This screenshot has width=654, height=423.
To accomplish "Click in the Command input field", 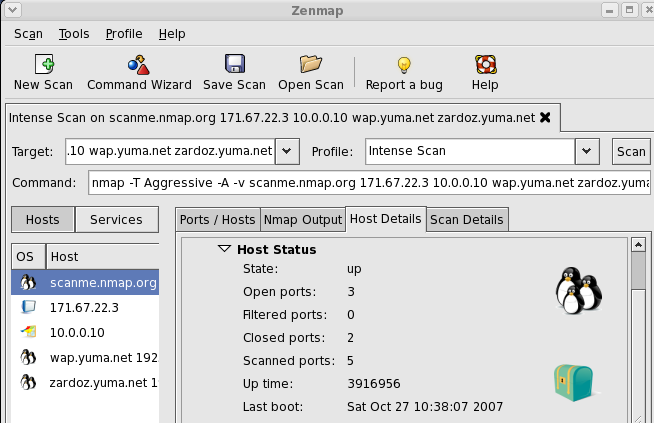I will pyautogui.click(x=369, y=183).
